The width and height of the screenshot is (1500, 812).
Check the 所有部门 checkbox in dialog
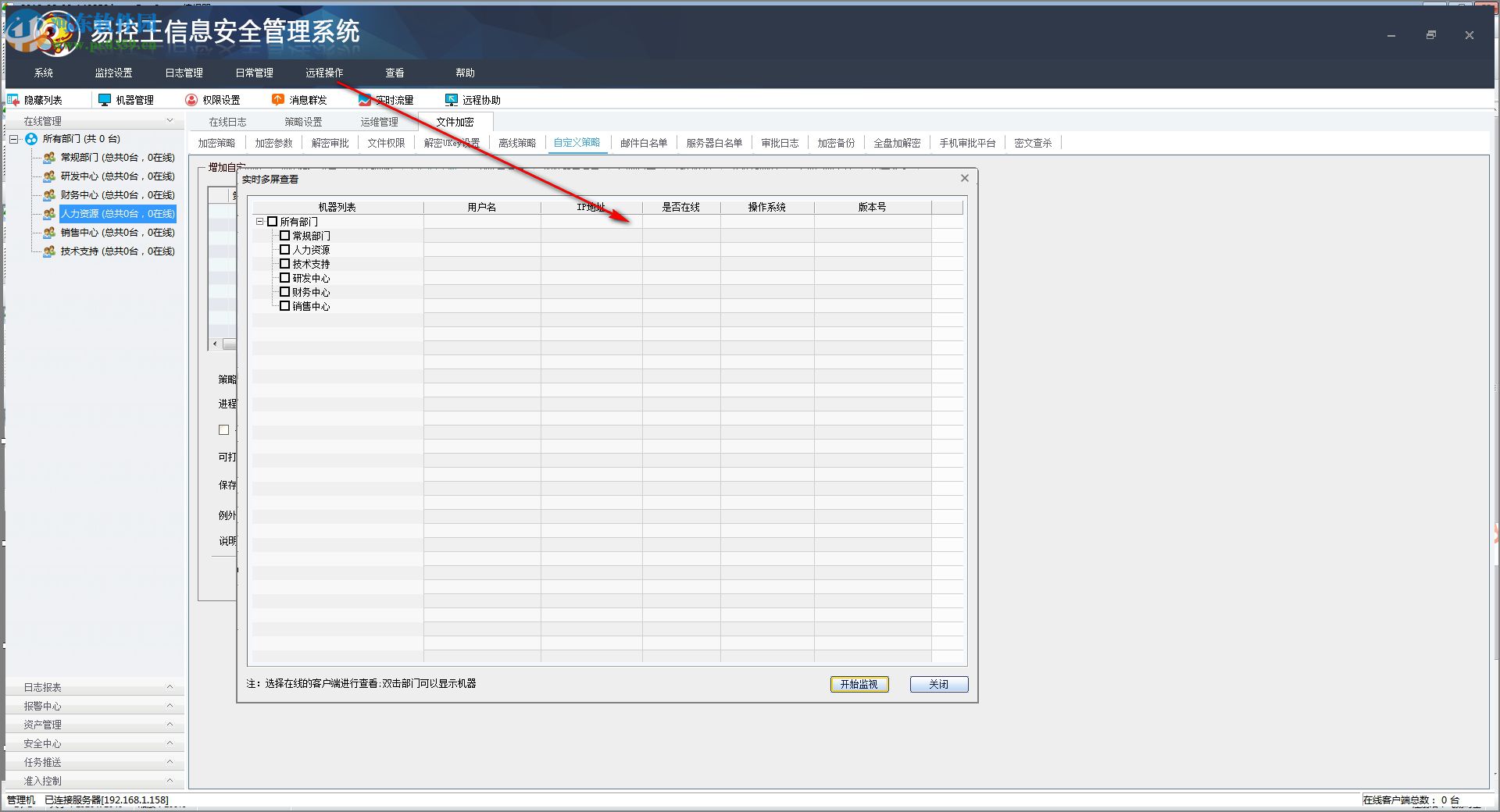pos(273,222)
